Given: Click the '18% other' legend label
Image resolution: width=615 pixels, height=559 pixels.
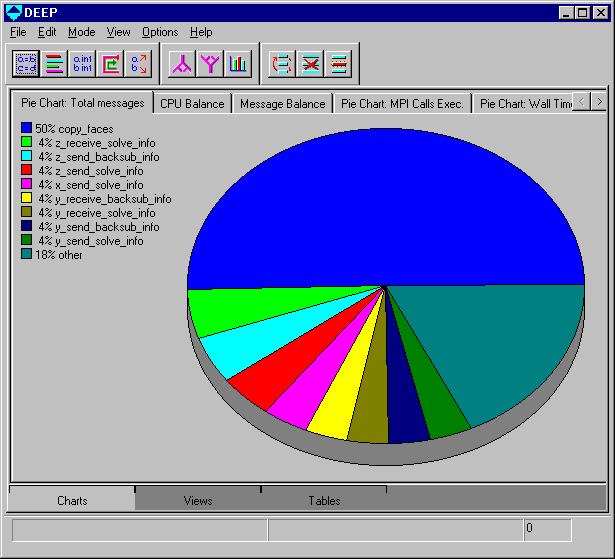Looking at the screenshot, I should coord(59,255).
